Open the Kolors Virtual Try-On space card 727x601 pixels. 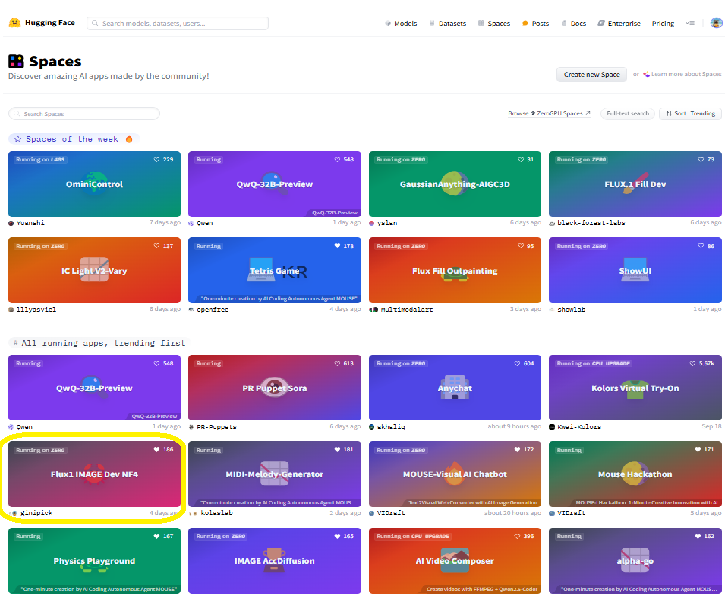[635, 388]
